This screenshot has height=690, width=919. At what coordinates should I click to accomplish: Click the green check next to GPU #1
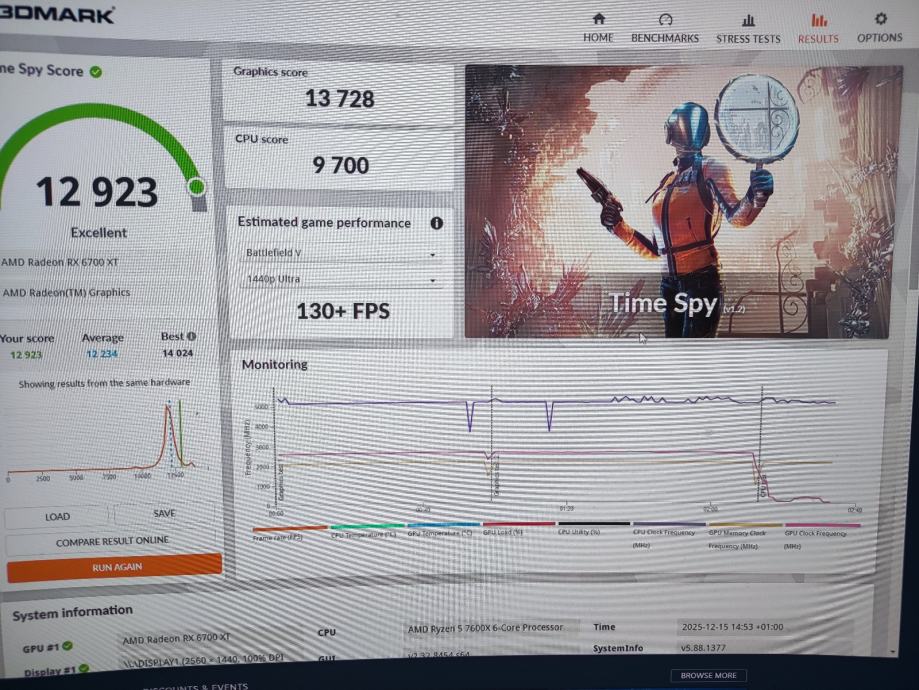67,646
